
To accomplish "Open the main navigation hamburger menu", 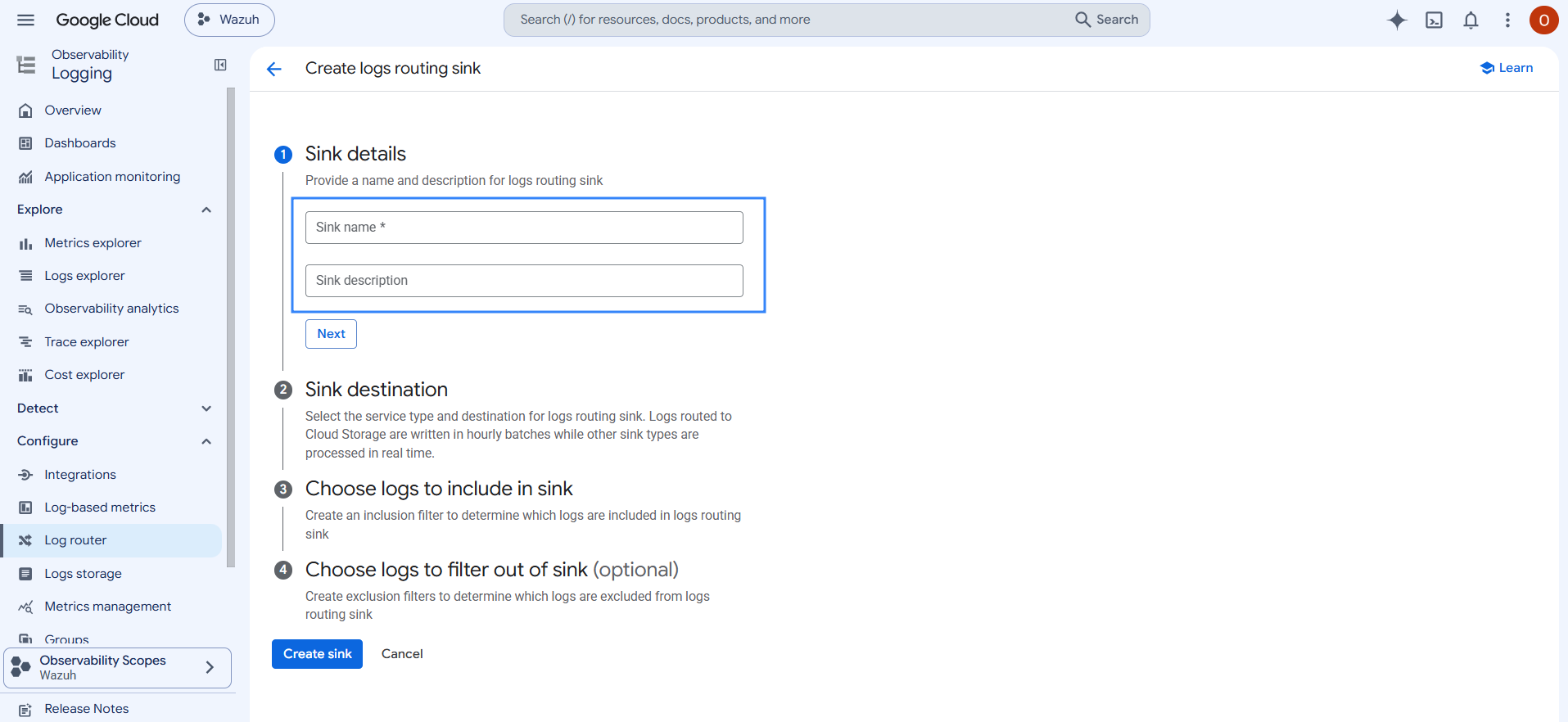I will [26, 20].
